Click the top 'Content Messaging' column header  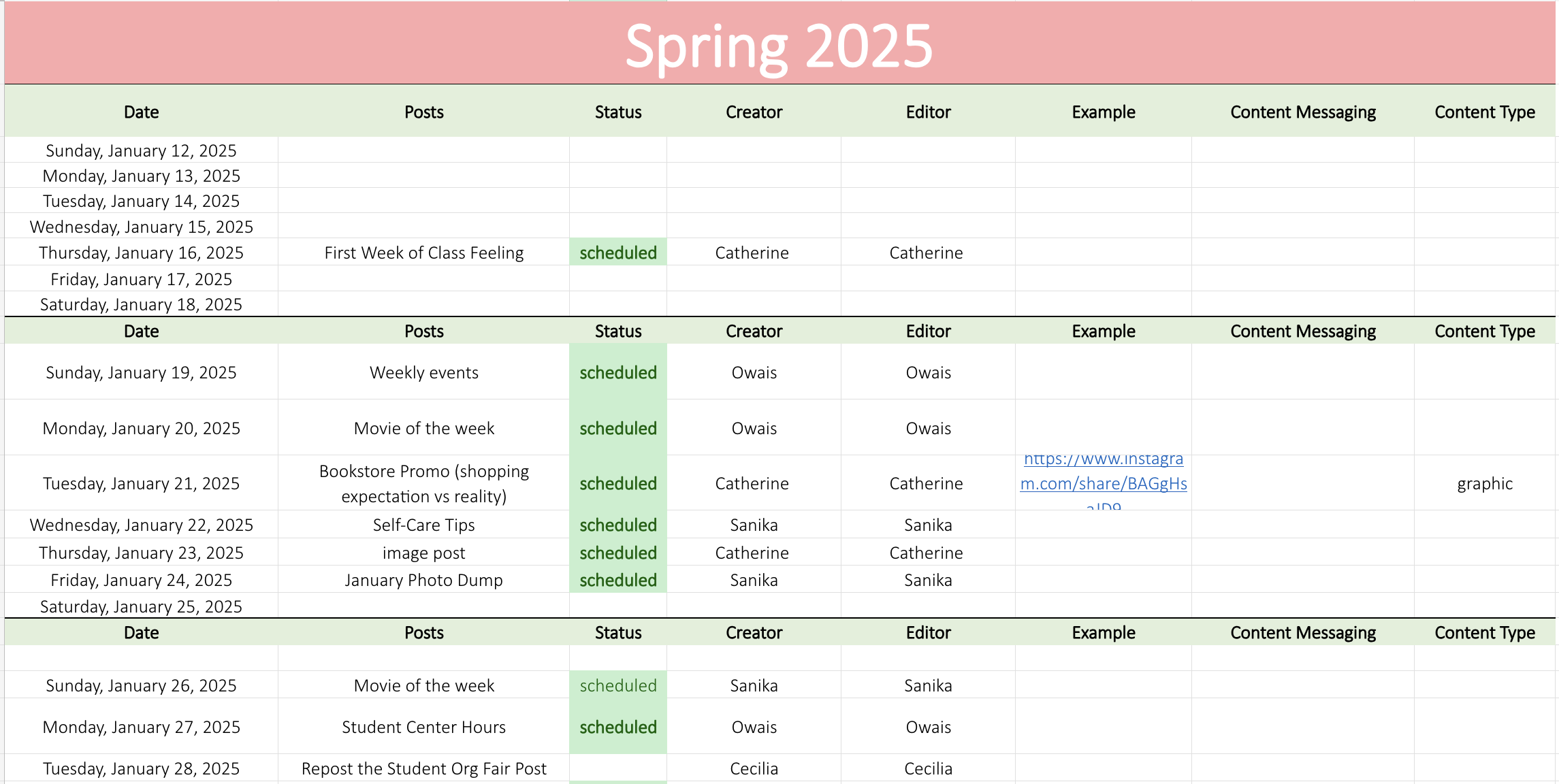[1303, 112]
